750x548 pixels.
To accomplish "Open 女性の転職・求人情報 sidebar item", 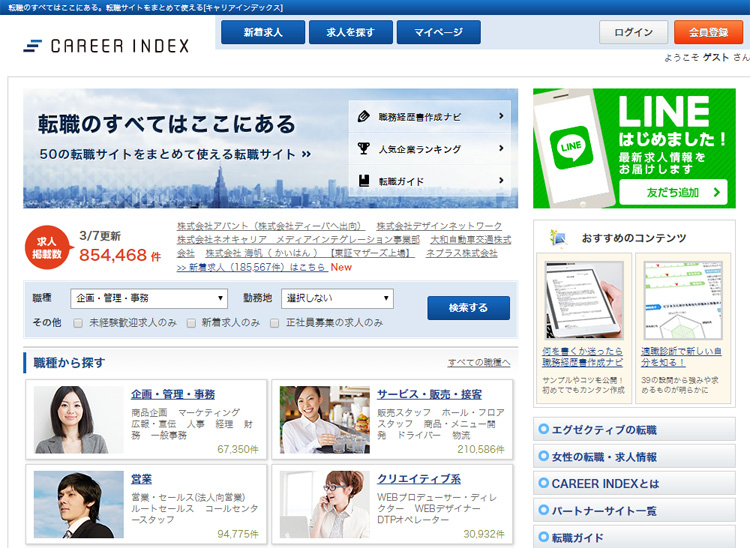I will 634,456.
